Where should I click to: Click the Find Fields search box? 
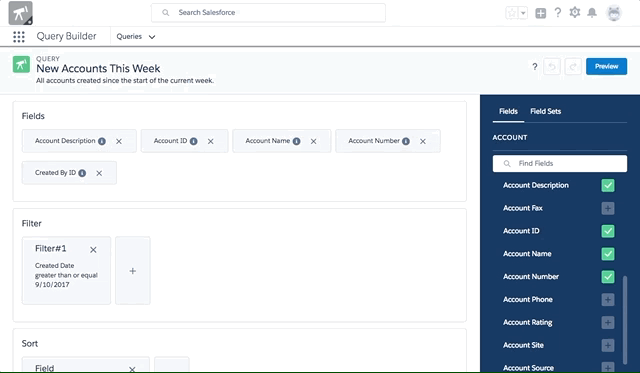coord(560,163)
